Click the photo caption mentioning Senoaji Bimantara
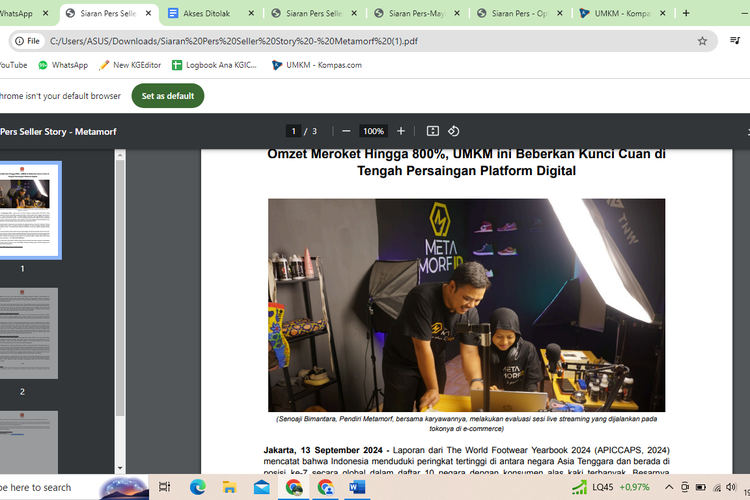Image resolution: width=750 pixels, height=500 pixels. 466,423
